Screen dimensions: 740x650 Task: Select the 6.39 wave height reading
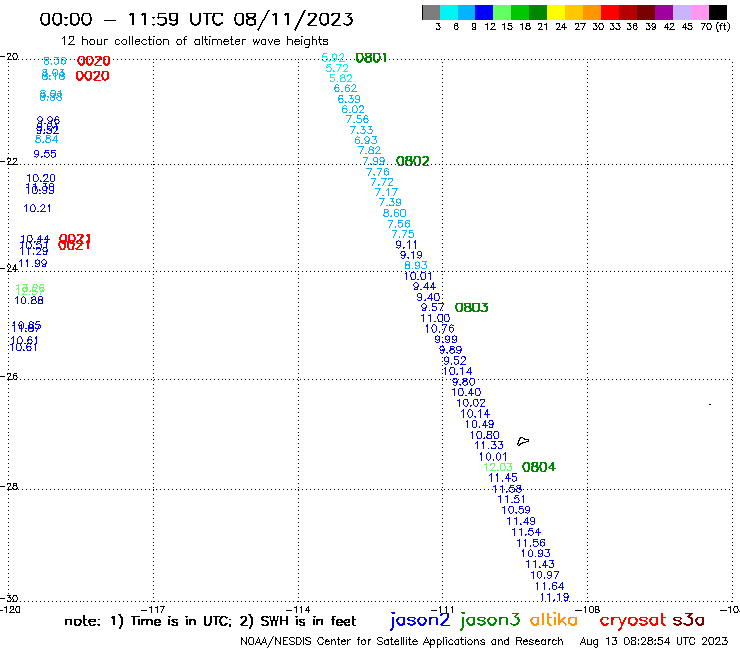tap(349, 99)
